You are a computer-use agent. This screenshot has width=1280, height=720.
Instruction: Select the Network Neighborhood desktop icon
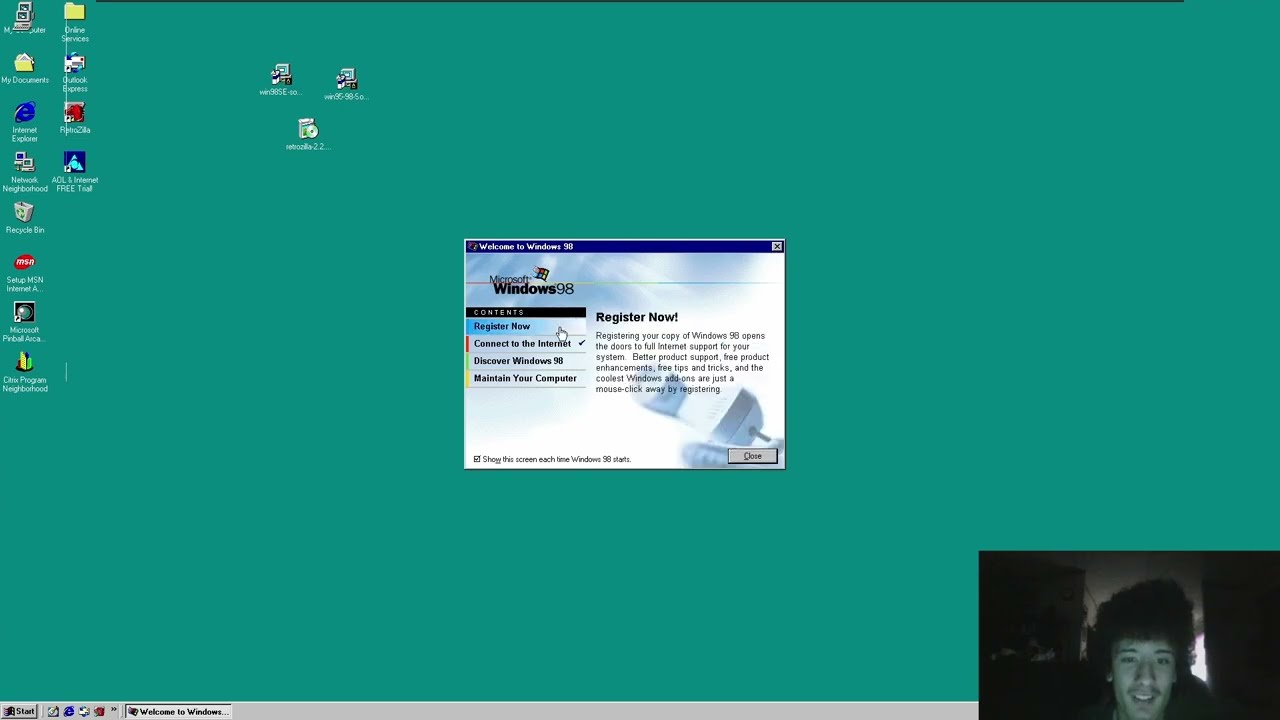pos(24,172)
